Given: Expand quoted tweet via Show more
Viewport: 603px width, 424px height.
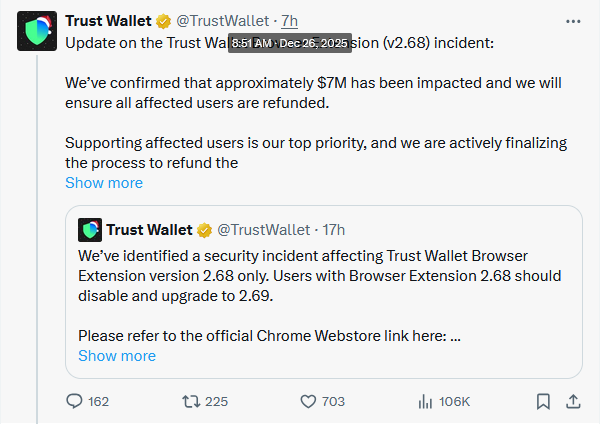Looking at the screenshot, I should (117, 356).
